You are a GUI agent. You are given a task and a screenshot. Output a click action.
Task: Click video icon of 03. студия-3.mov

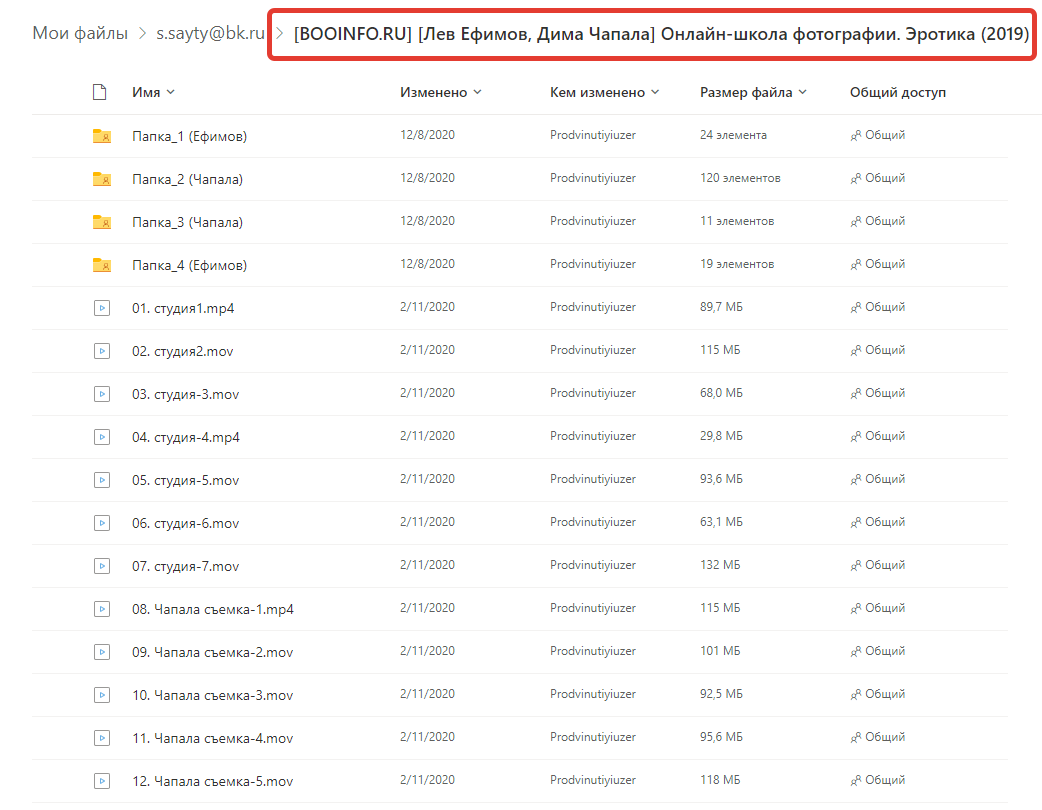pyautogui.click(x=102, y=394)
